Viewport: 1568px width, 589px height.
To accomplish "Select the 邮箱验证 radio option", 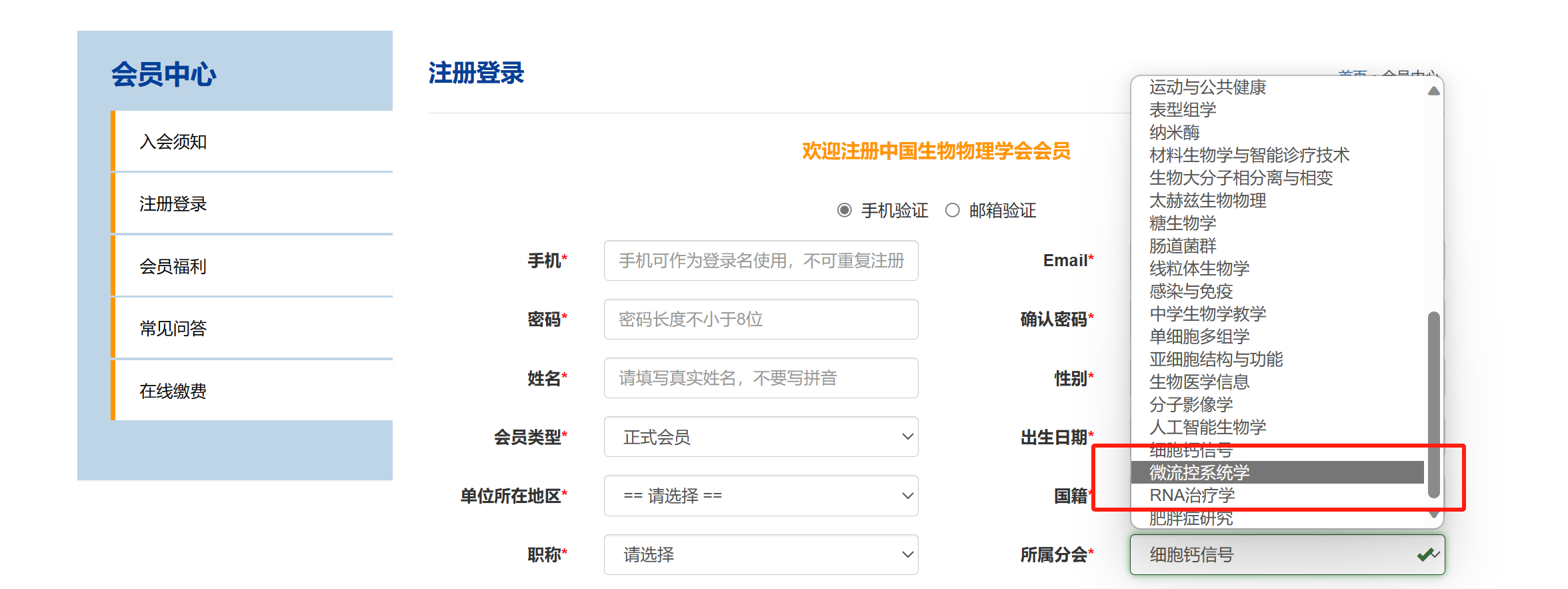I will point(953,211).
